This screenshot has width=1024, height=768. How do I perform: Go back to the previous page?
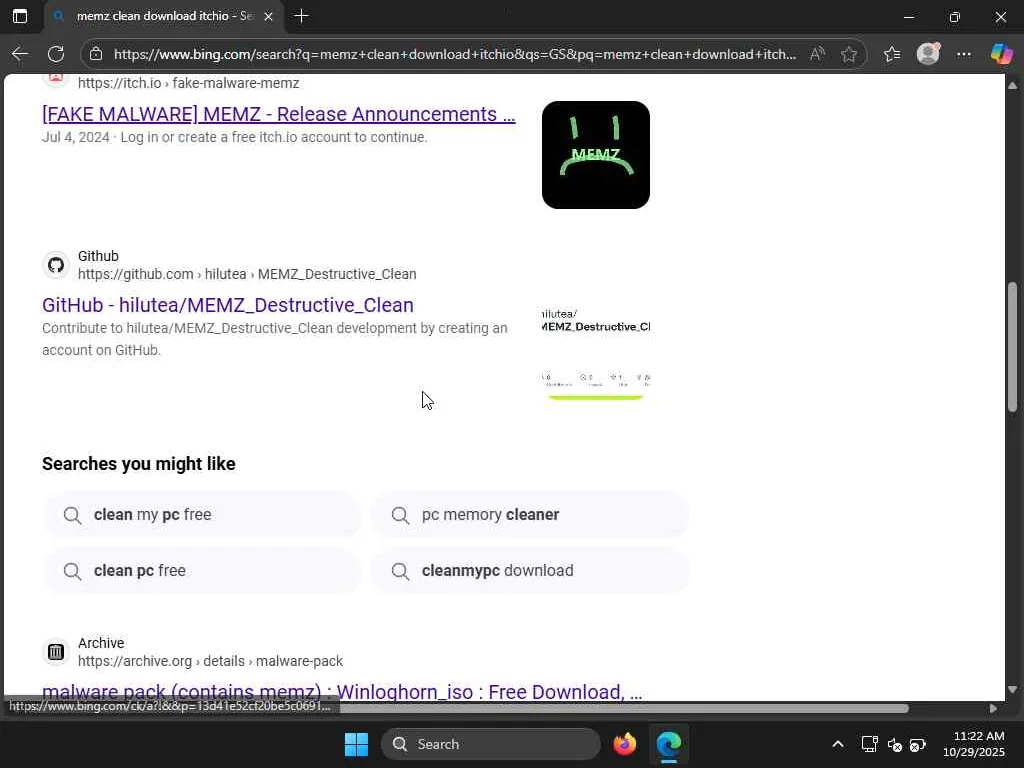(20, 54)
